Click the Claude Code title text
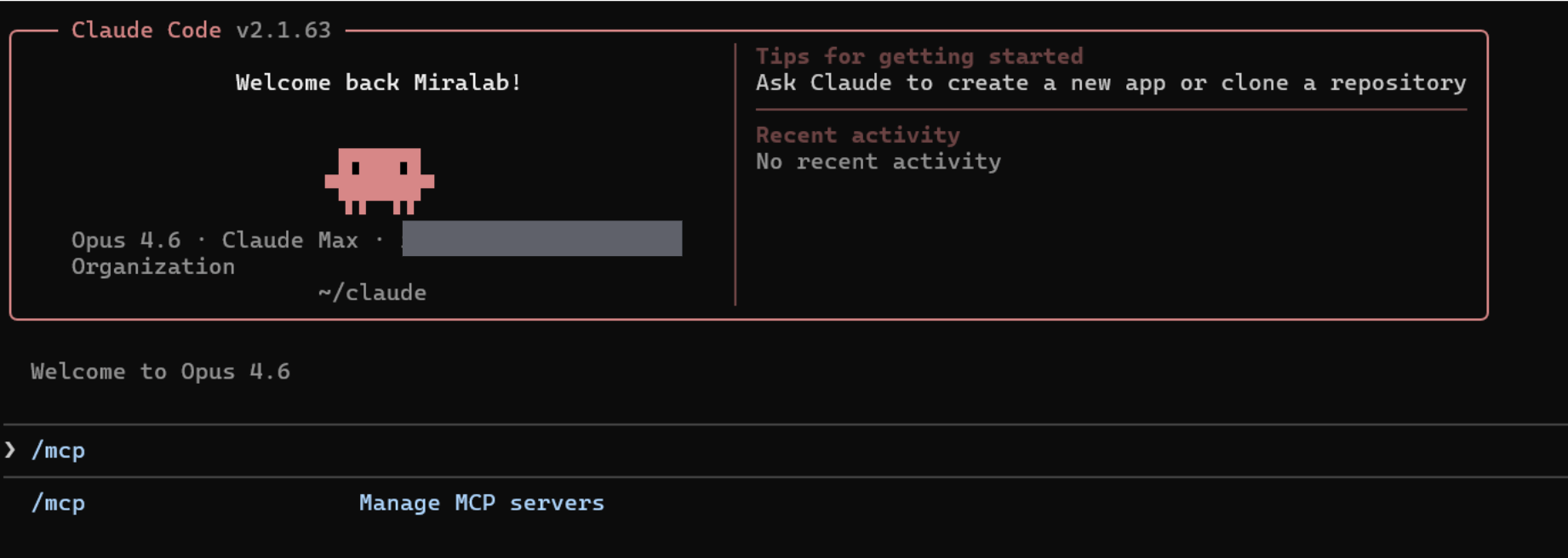The width and height of the screenshot is (1568, 558). coord(146,30)
